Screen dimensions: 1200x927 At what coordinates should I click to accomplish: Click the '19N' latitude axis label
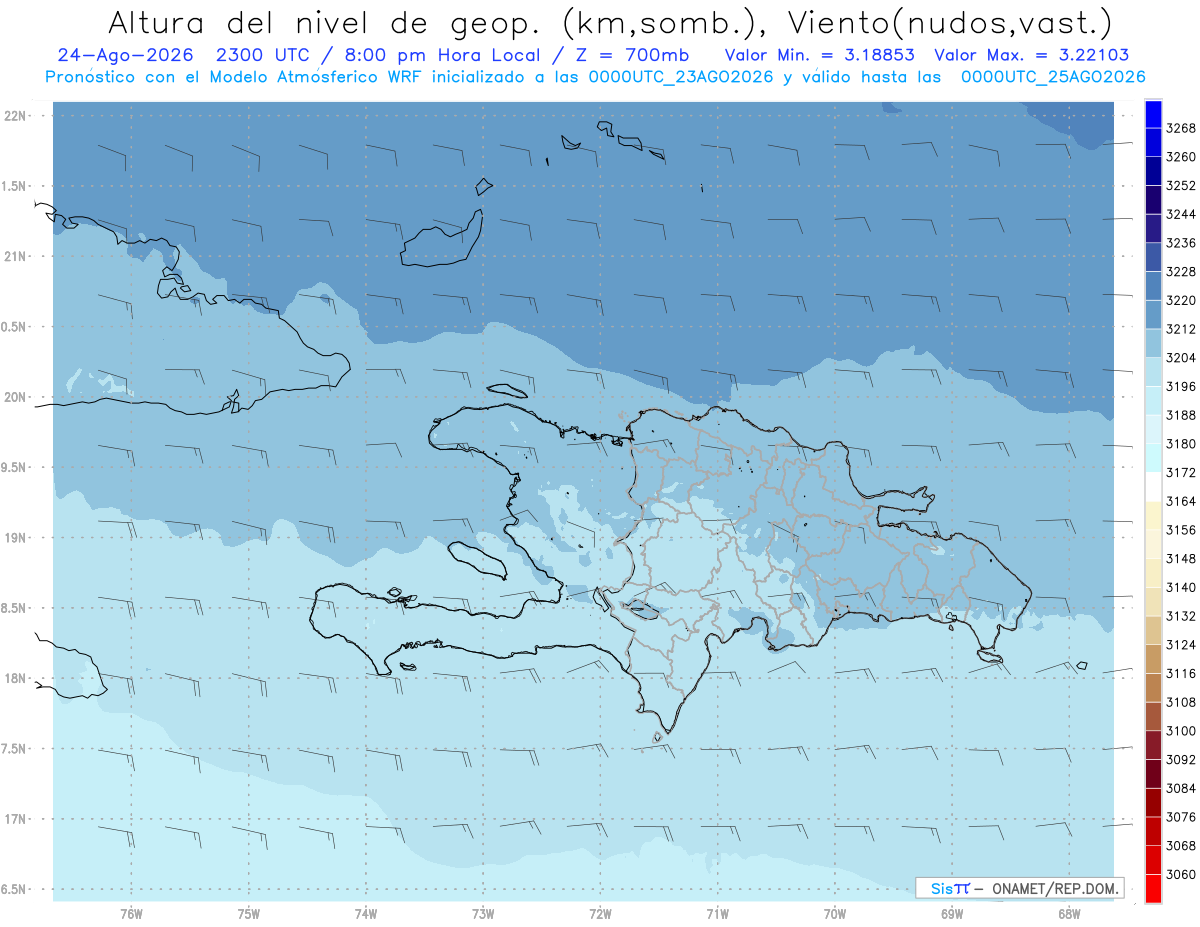[x=14, y=537]
